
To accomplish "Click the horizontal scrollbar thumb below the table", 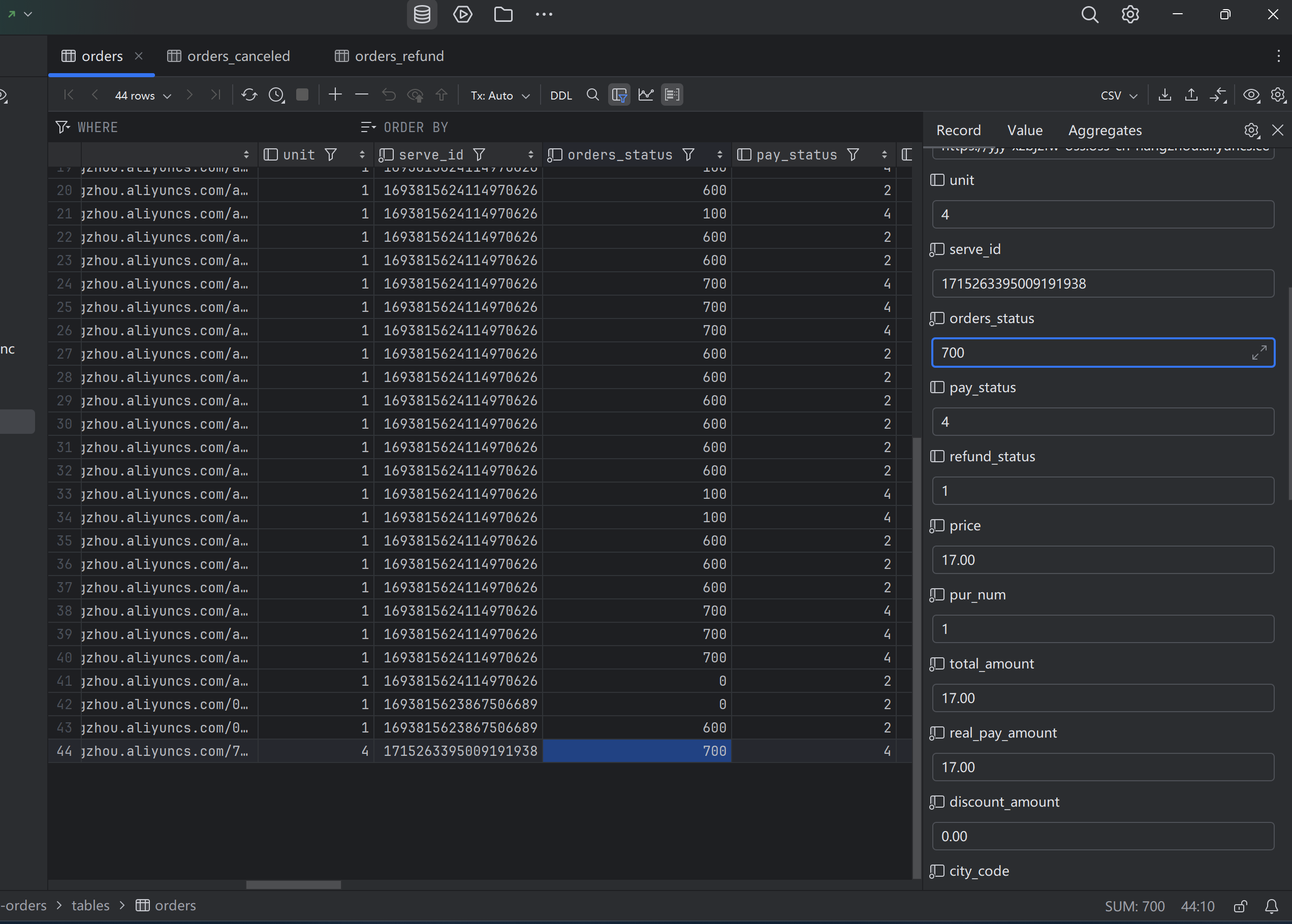I will pos(293,885).
